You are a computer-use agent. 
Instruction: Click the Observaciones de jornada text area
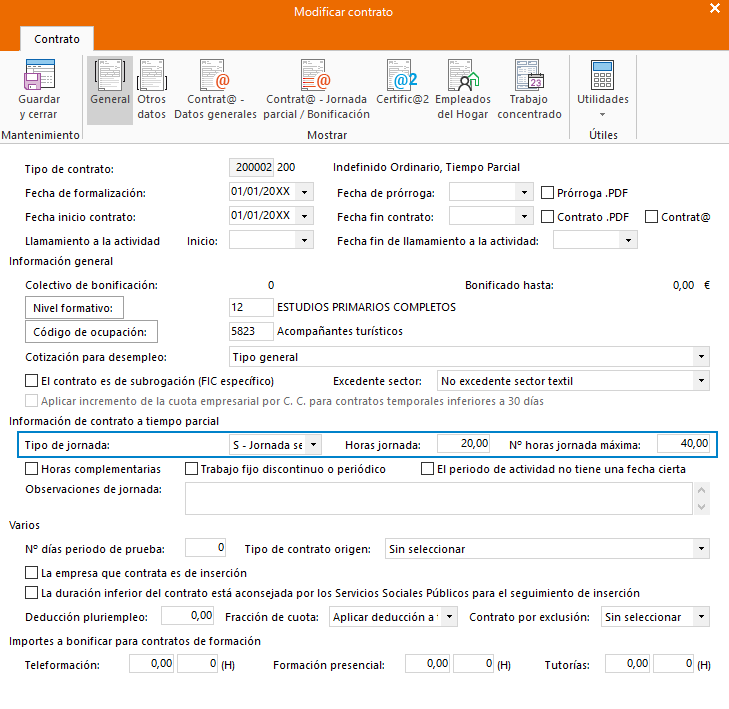(x=438, y=498)
